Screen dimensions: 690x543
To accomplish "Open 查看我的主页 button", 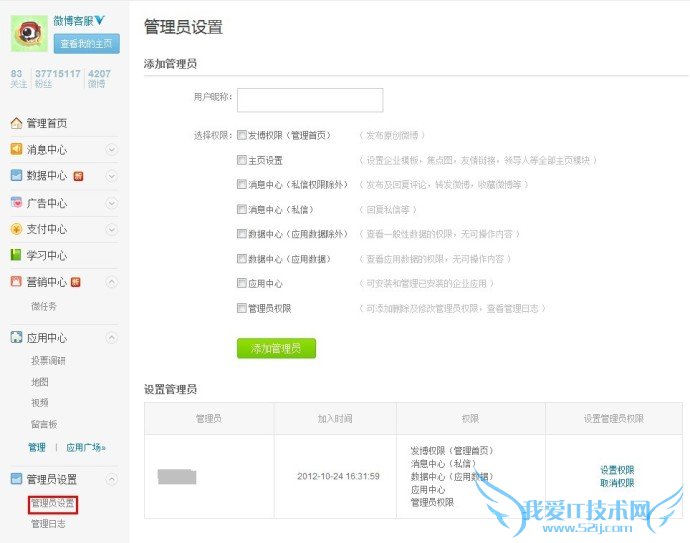I will coord(87,44).
